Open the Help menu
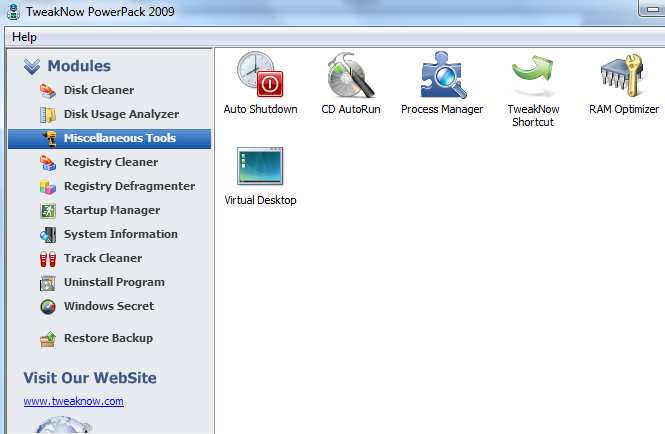This screenshot has width=665, height=434. (x=24, y=37)
